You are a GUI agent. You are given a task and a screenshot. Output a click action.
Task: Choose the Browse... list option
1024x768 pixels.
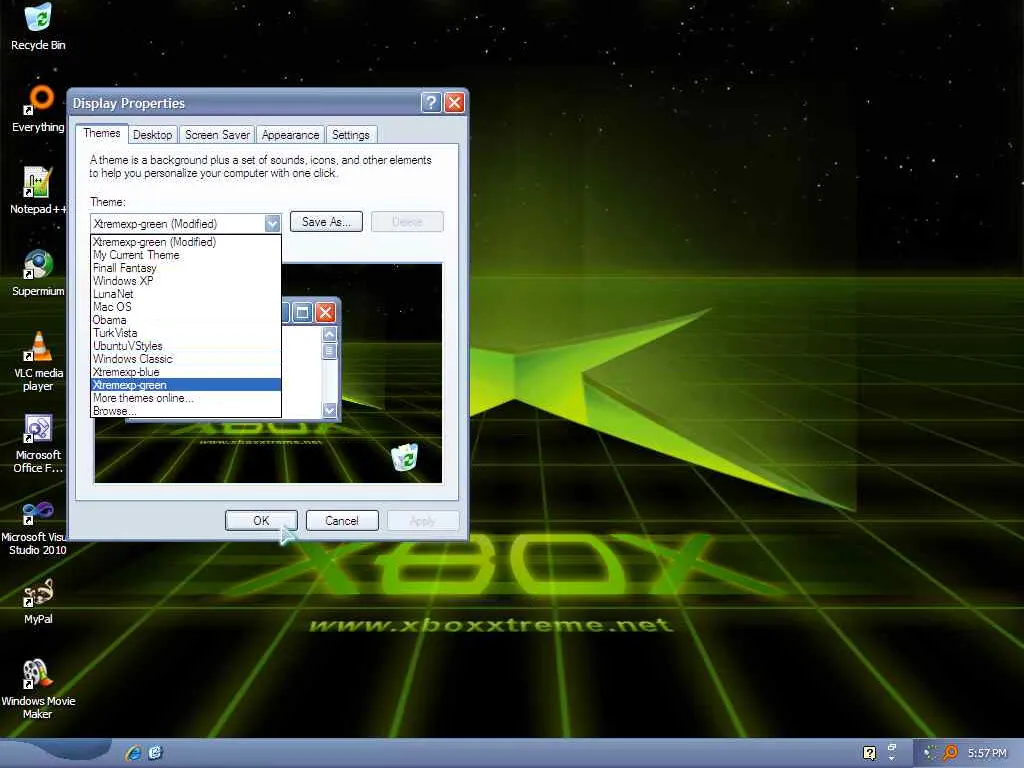pos(185,411)
